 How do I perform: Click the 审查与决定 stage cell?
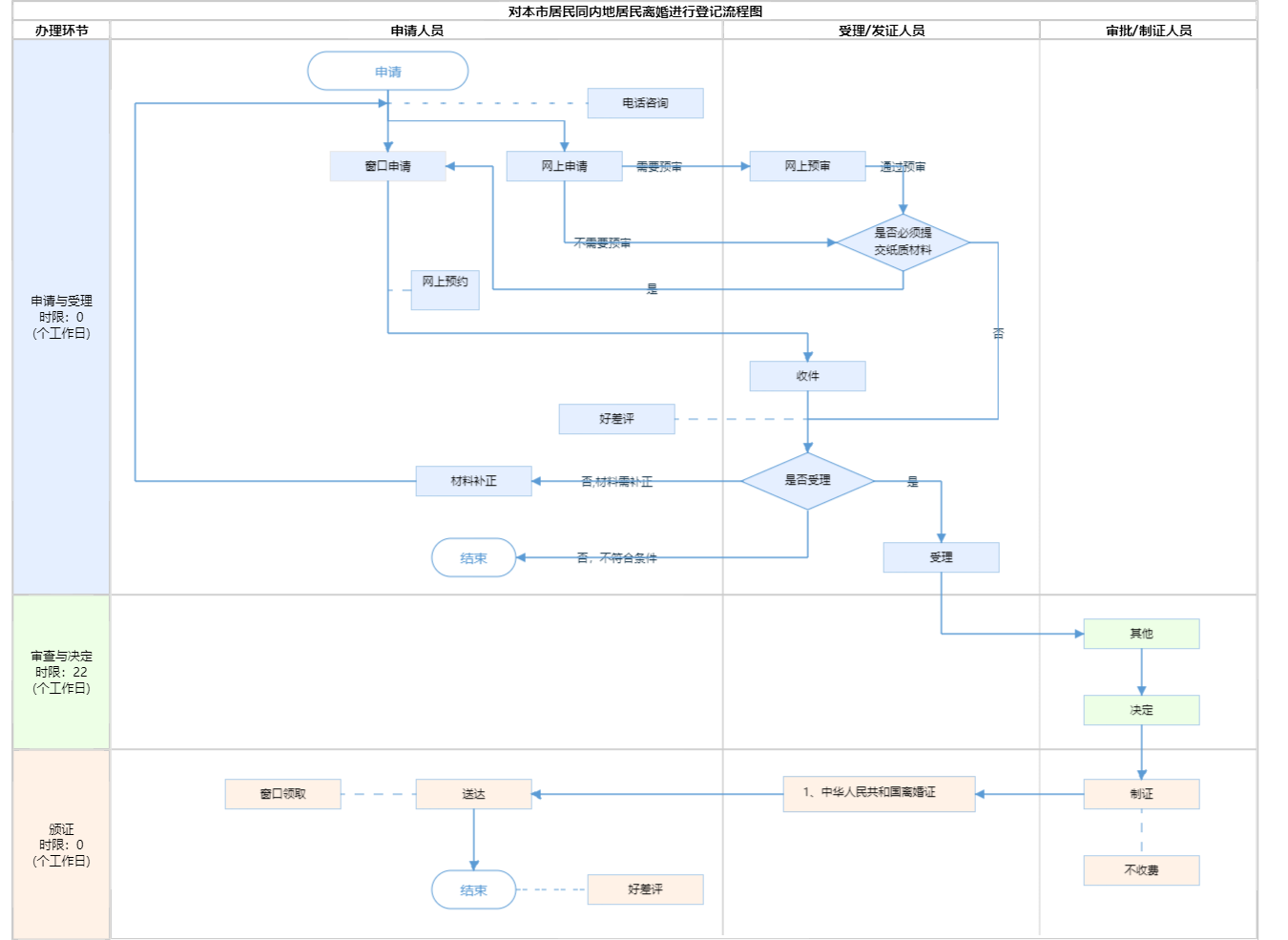point(61,672)
